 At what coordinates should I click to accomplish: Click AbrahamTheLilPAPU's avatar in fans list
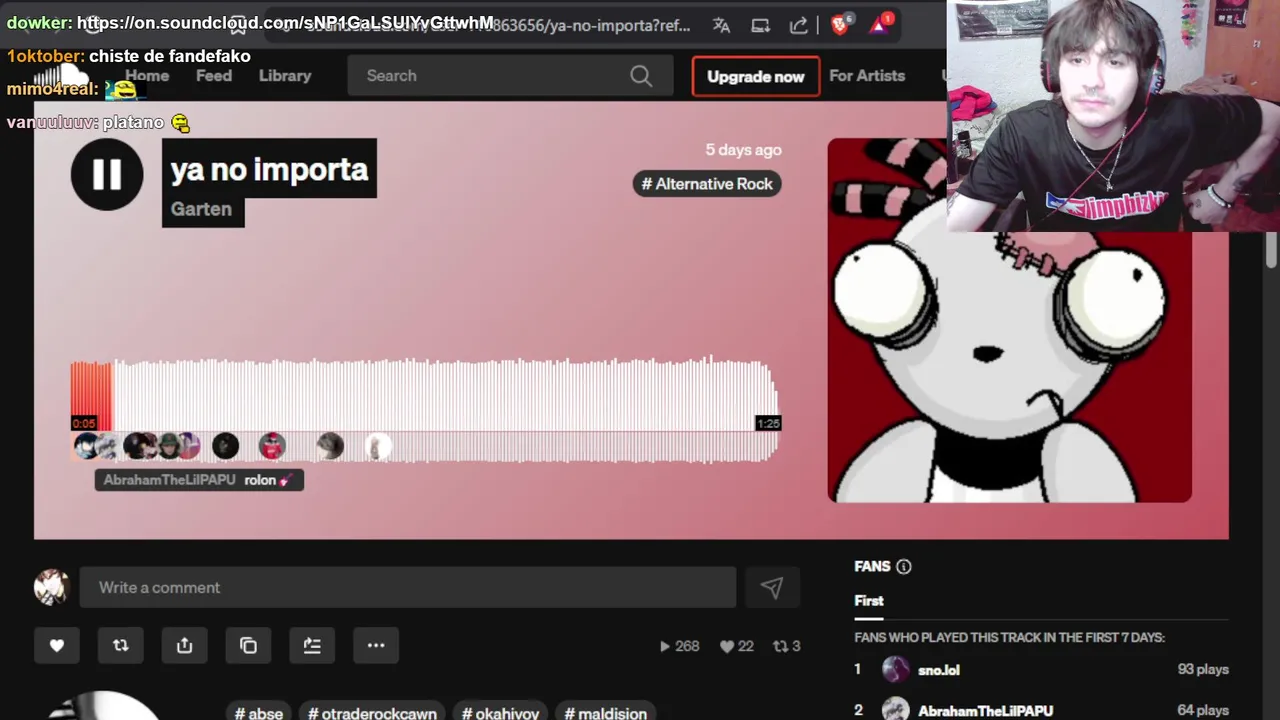click(x=896, y=710)
